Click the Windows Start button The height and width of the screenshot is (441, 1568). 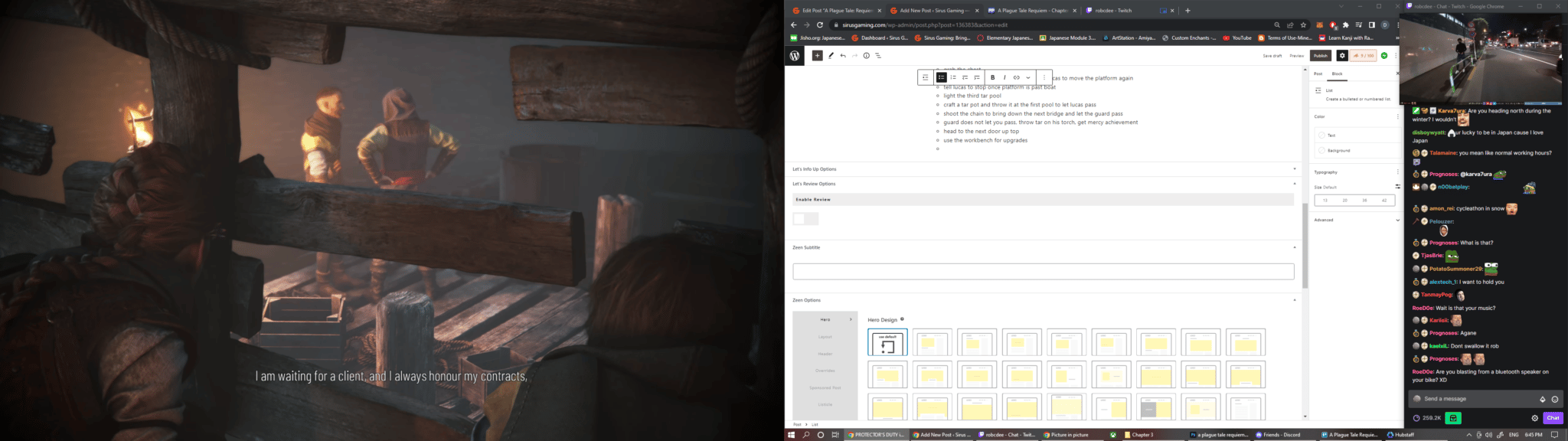coord(791,435)
